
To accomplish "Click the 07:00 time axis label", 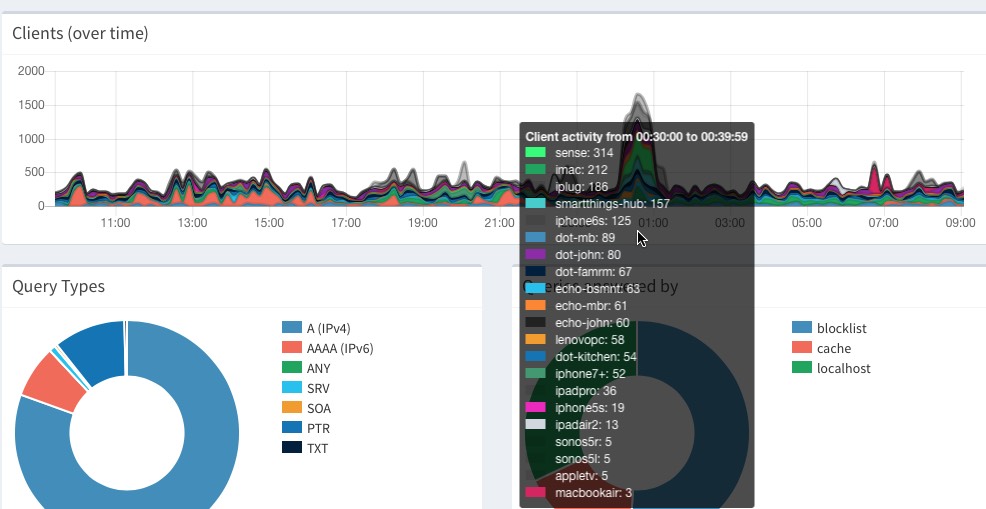I will (x=884, y=223).
